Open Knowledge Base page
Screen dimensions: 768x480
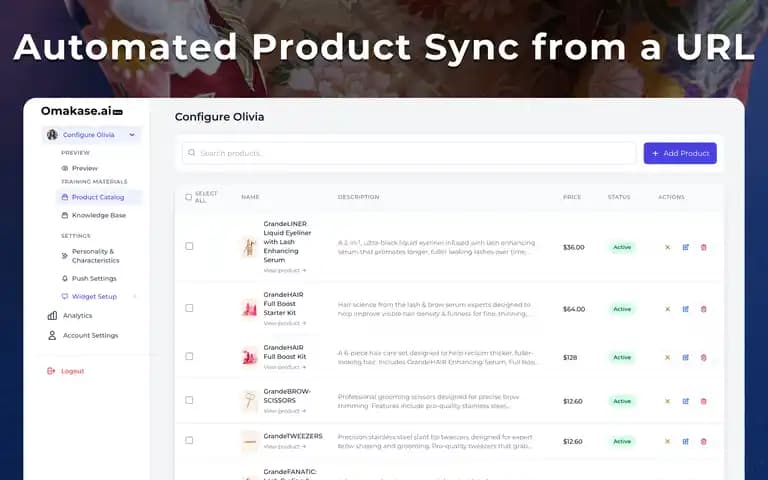[99, 215]
